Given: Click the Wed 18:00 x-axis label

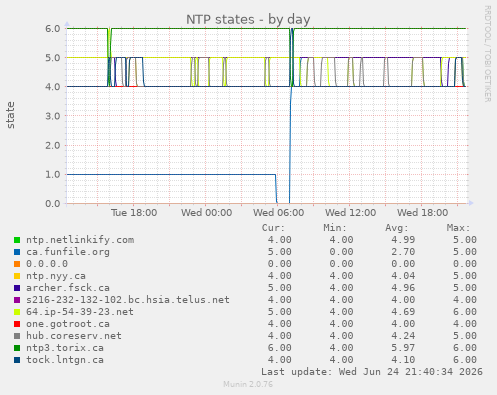Looking at the screenshot, I should (422, 213).
